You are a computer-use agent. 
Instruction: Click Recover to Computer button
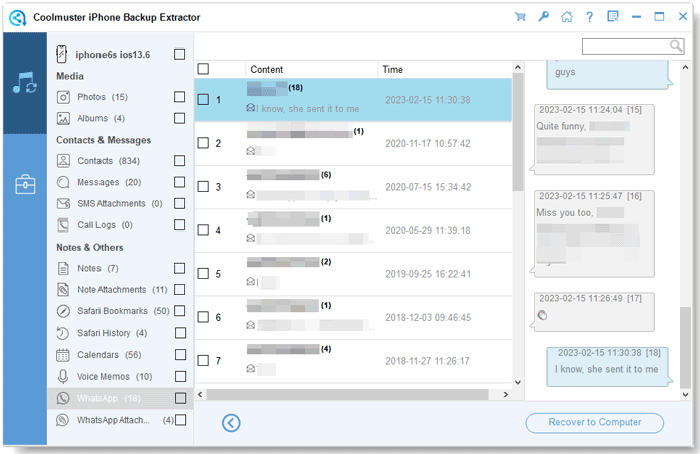(595, 422)
